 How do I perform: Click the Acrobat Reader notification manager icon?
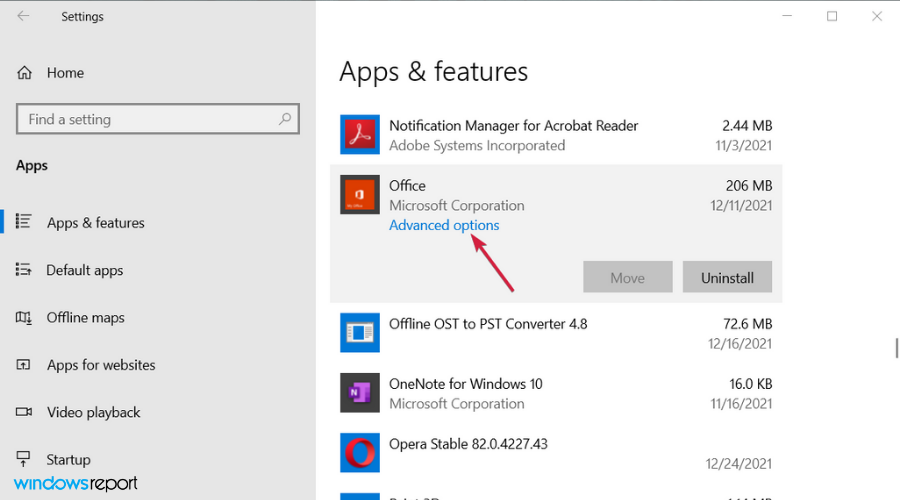click(359, 135)
